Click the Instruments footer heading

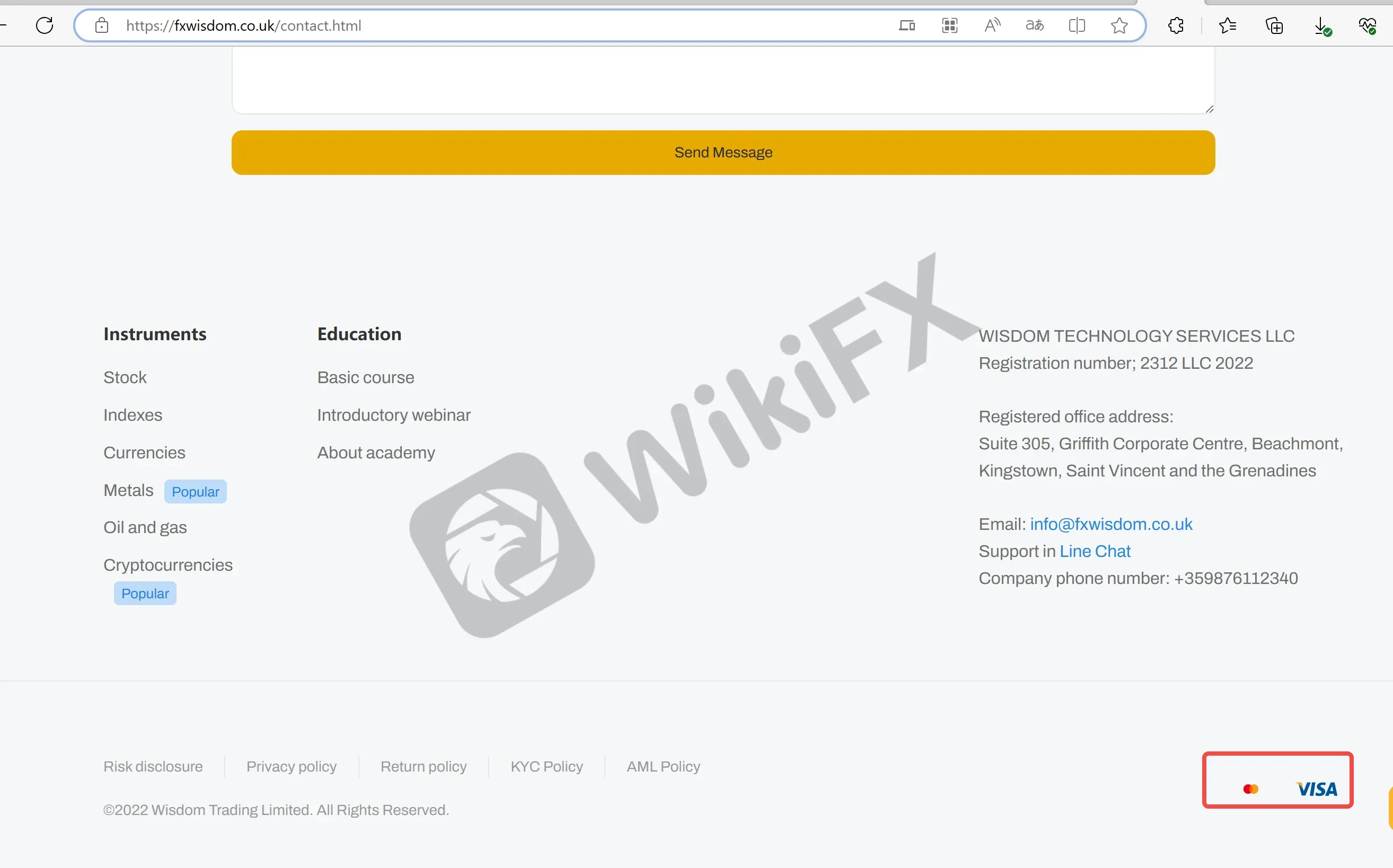pos(154,334)
